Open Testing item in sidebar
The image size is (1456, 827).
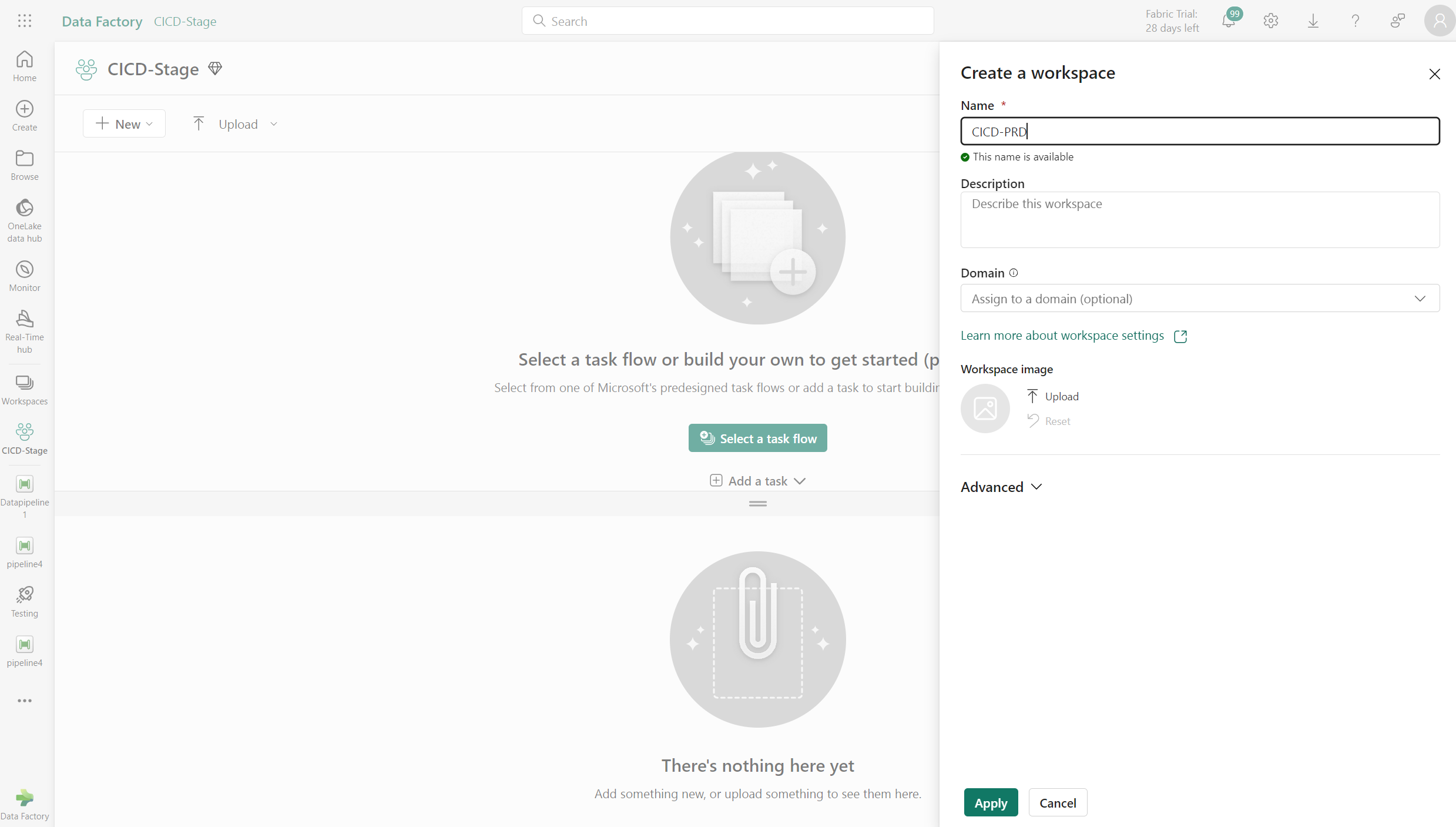[25, 602]
